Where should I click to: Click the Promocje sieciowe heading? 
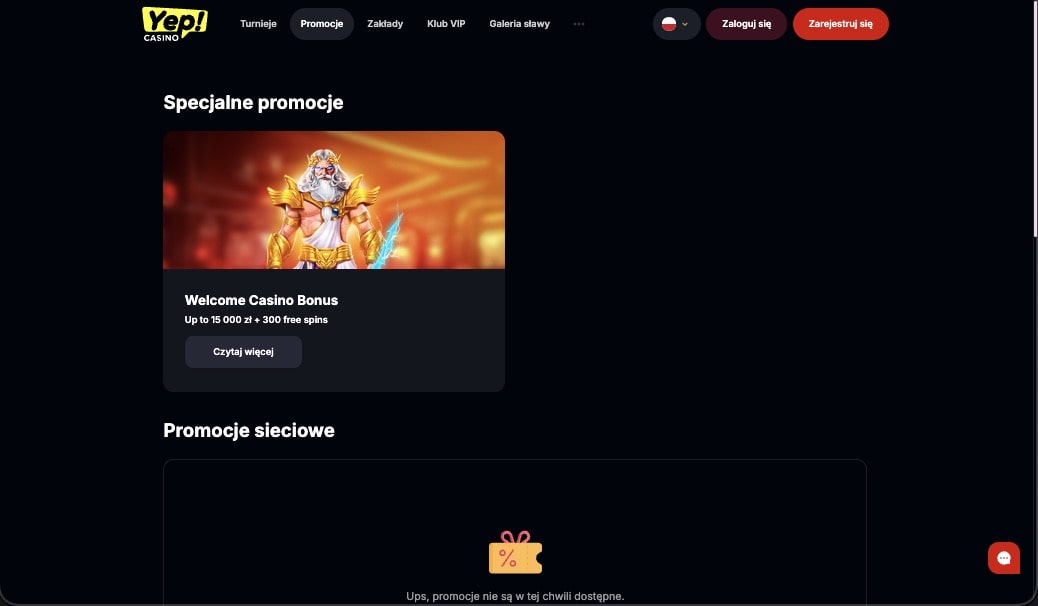(x=249, y=430)
